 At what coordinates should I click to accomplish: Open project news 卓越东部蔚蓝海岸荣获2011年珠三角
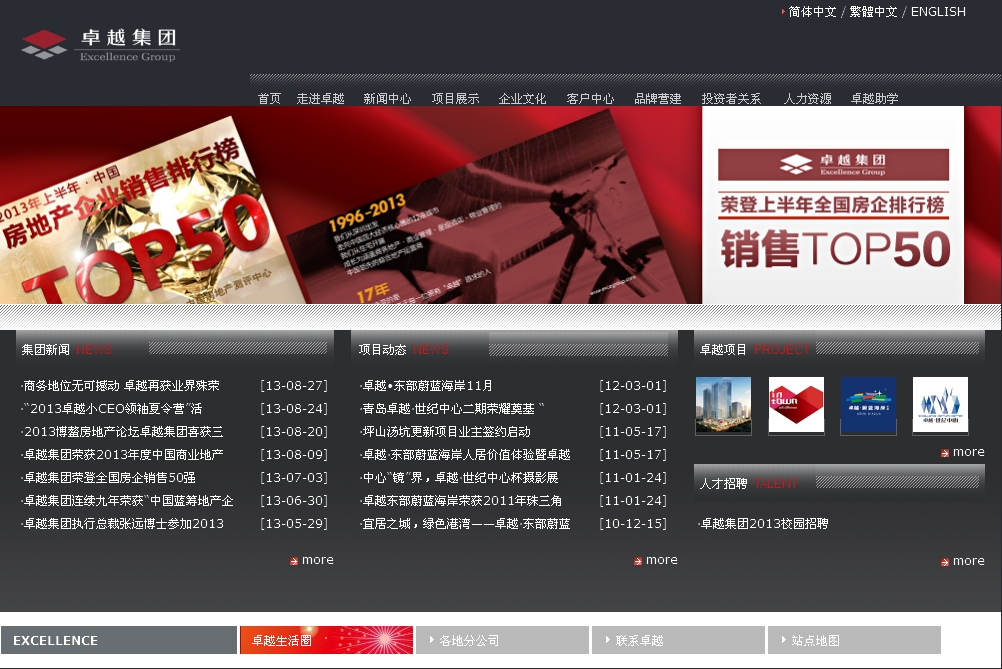(461, 501)
